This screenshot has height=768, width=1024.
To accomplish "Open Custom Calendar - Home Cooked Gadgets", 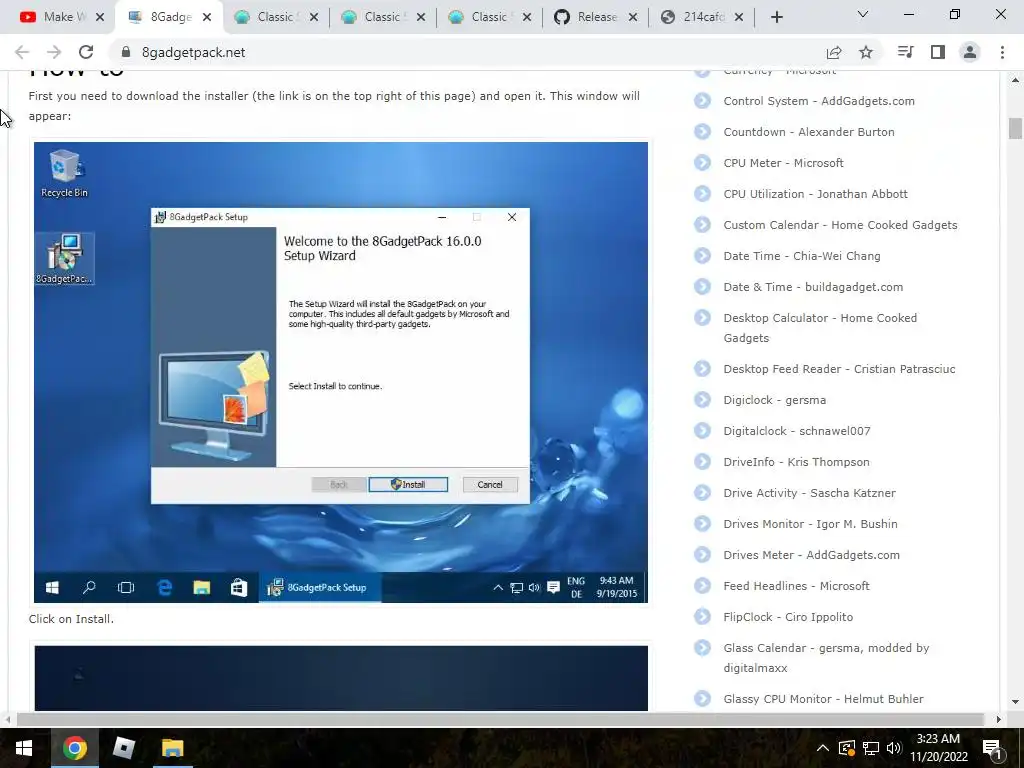I will 840,225.
